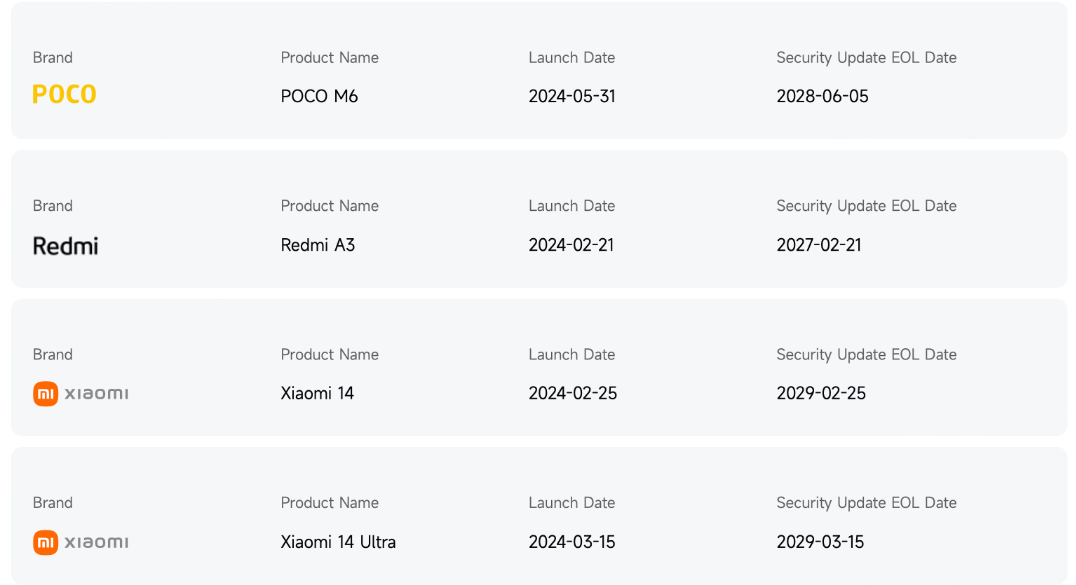Click Security Update EOL Date label in Xiaomi 14 Ultra card

click(866, 503)
